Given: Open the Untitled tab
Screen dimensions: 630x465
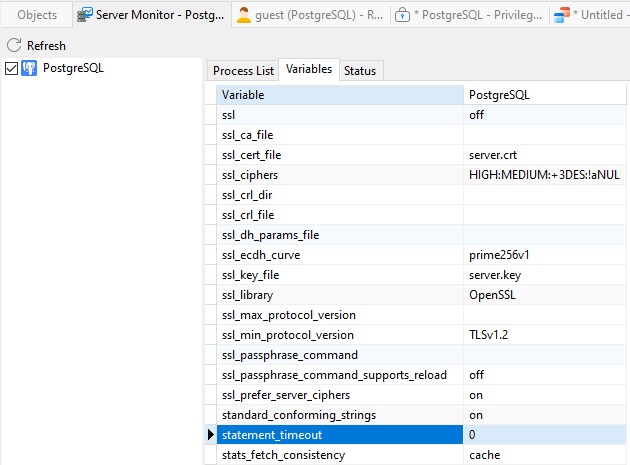Looking at the screenshot, I should pos(589,15).
